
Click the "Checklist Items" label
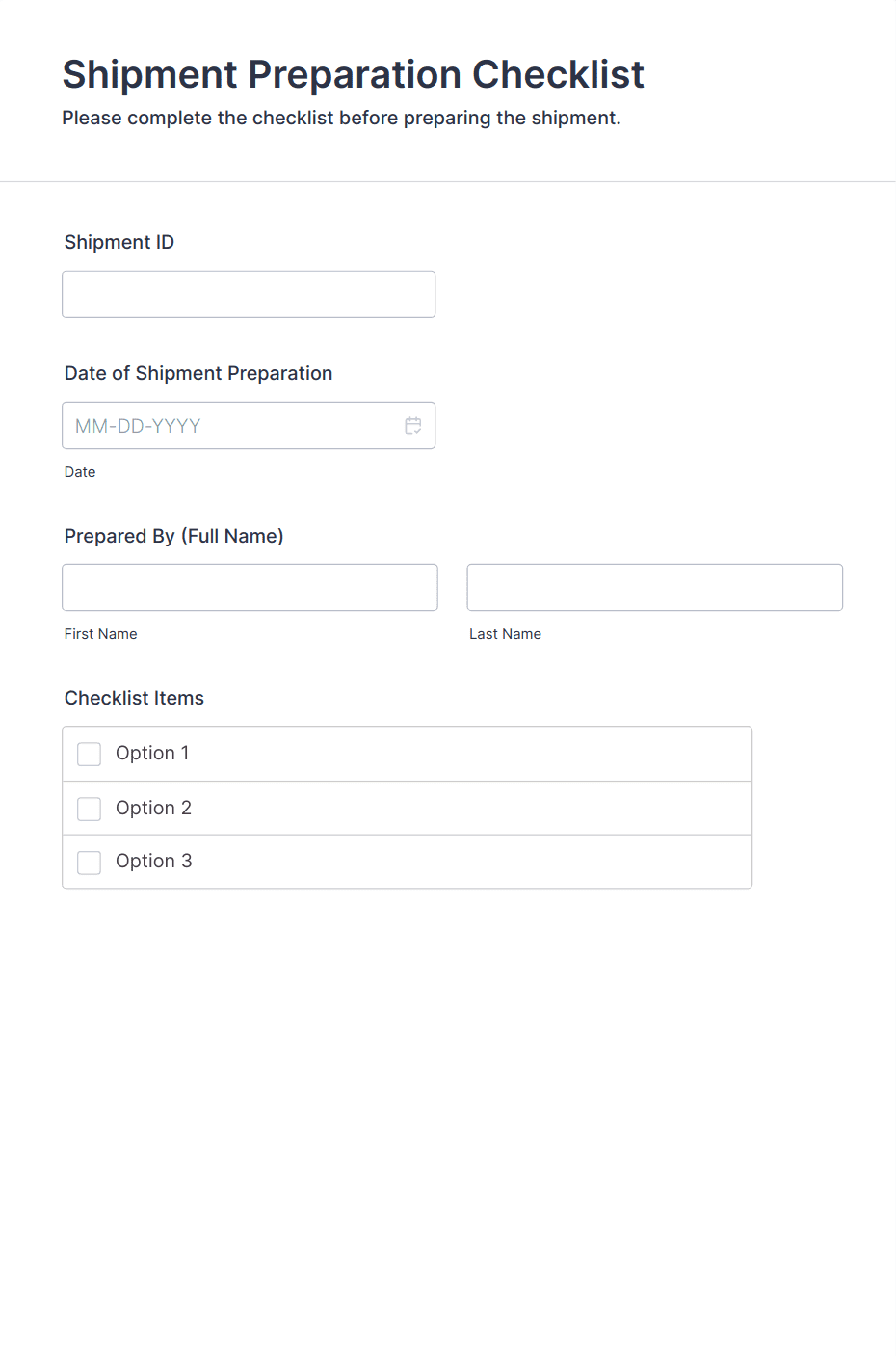pyautogui.click(x=134, y=698)
